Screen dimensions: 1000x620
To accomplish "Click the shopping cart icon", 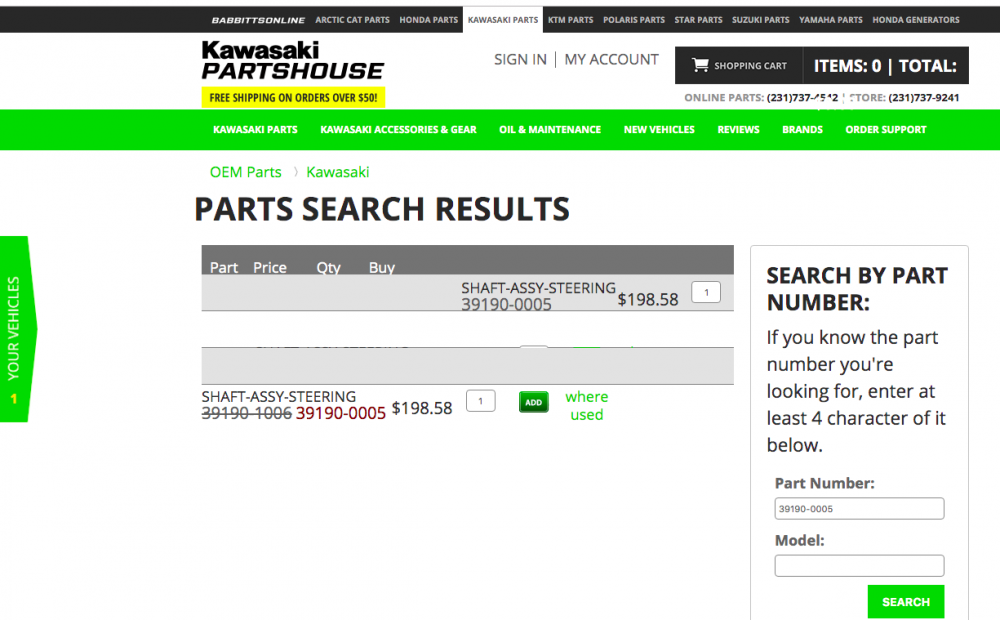I will click(700, 65).
